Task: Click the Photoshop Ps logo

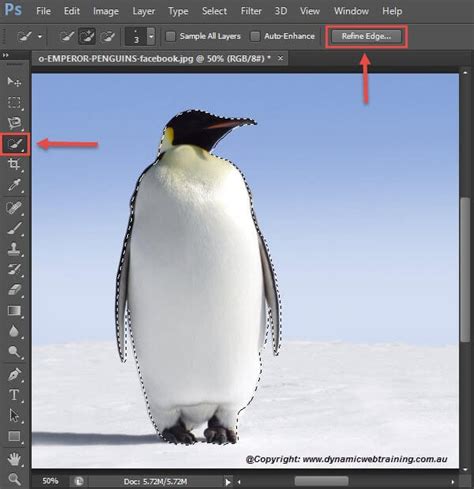Action: click(x=13, y=10)
